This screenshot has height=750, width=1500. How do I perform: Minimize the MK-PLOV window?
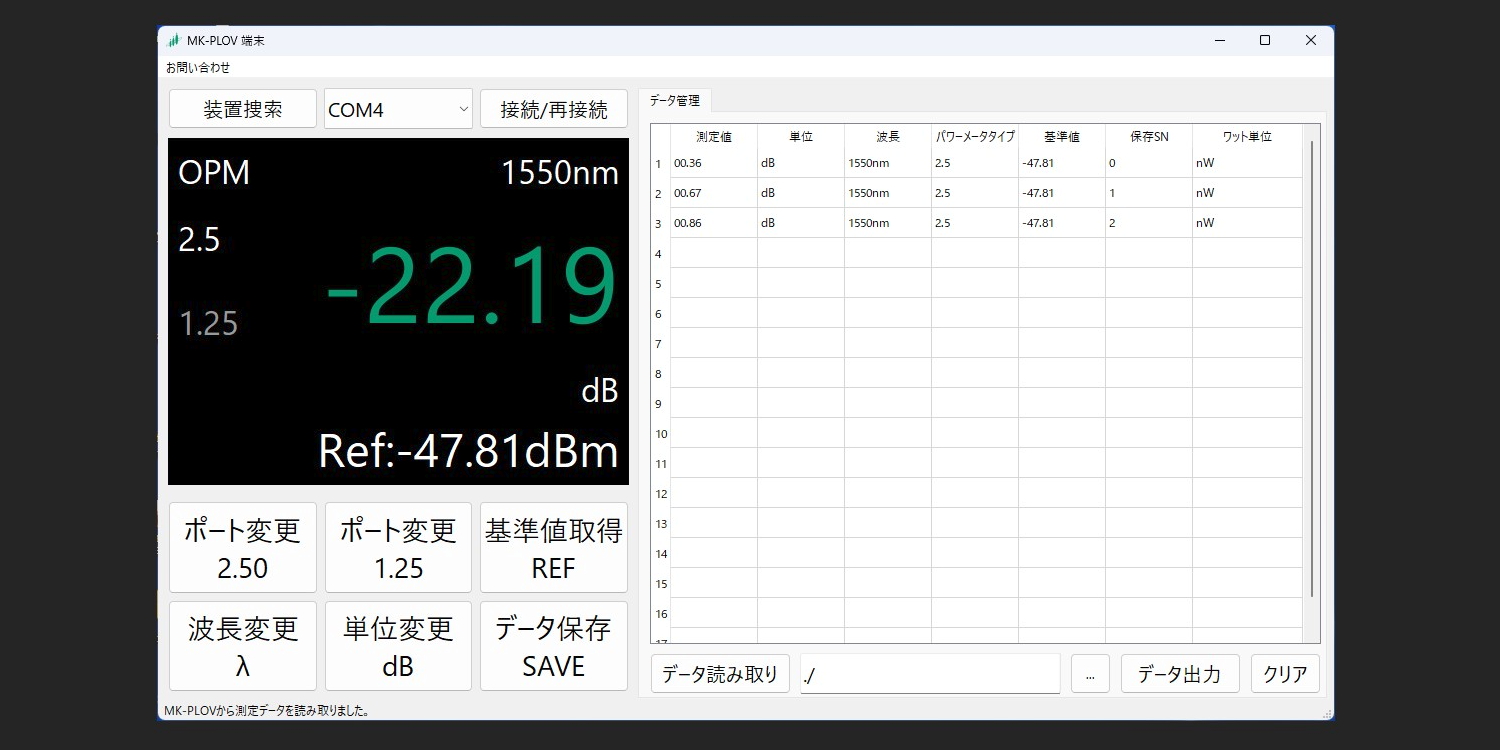1220,40
